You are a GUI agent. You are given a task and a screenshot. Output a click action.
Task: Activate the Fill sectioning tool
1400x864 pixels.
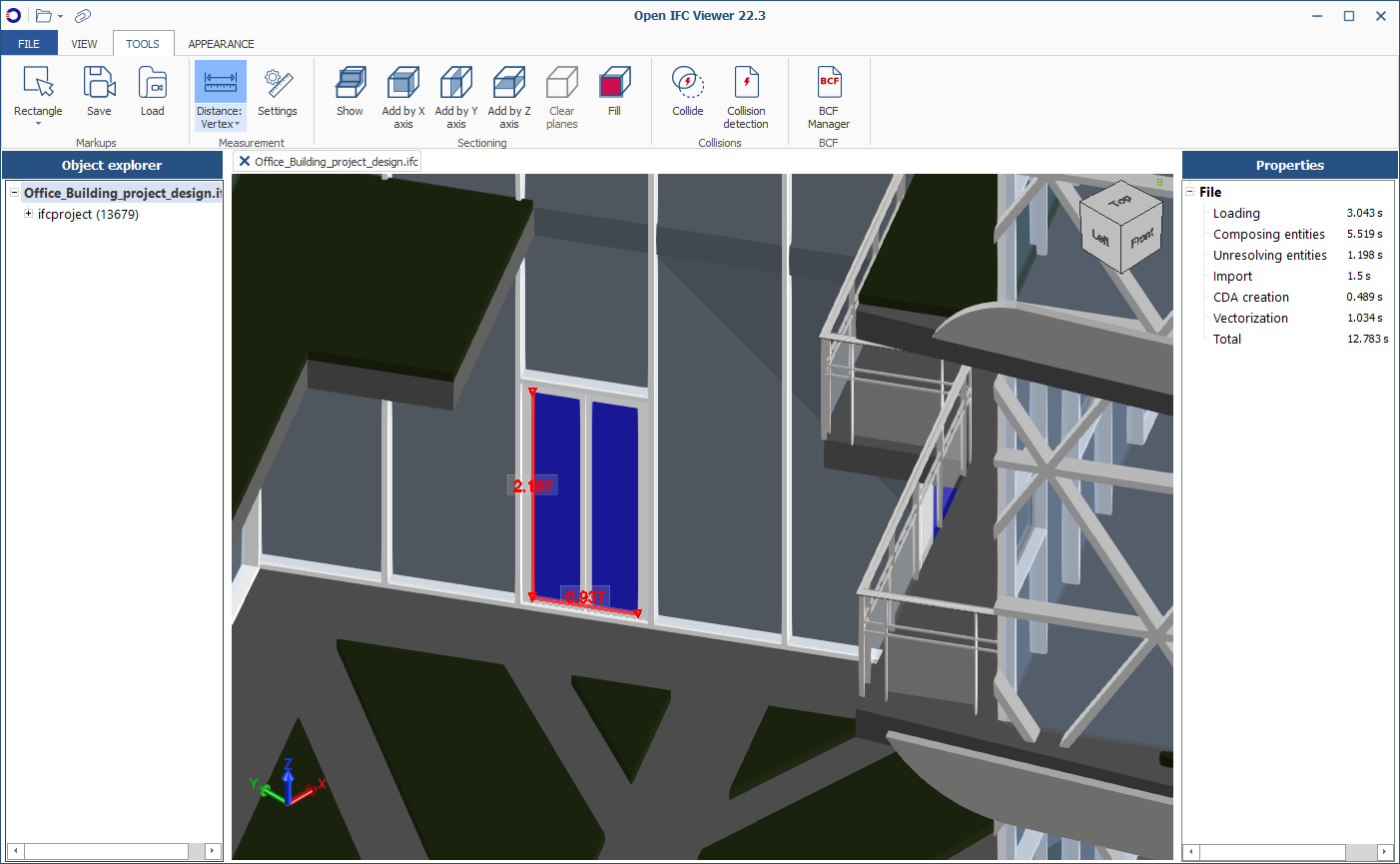tap(614, 95)
